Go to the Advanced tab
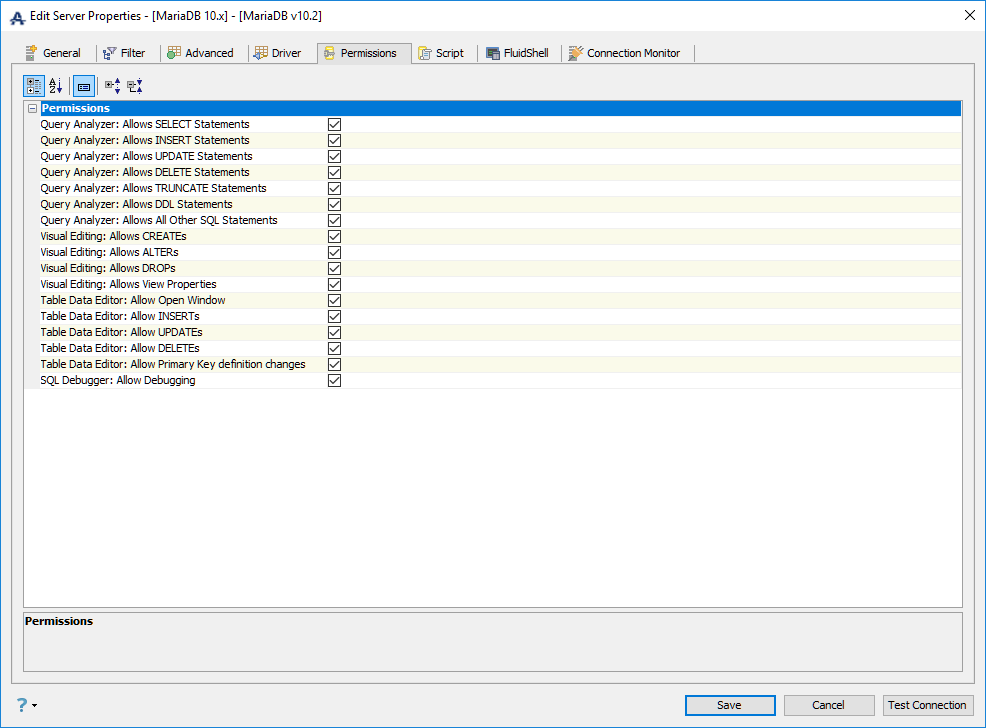Image resolution: width=986 pixels, height=728 pixels. (201, 53)
